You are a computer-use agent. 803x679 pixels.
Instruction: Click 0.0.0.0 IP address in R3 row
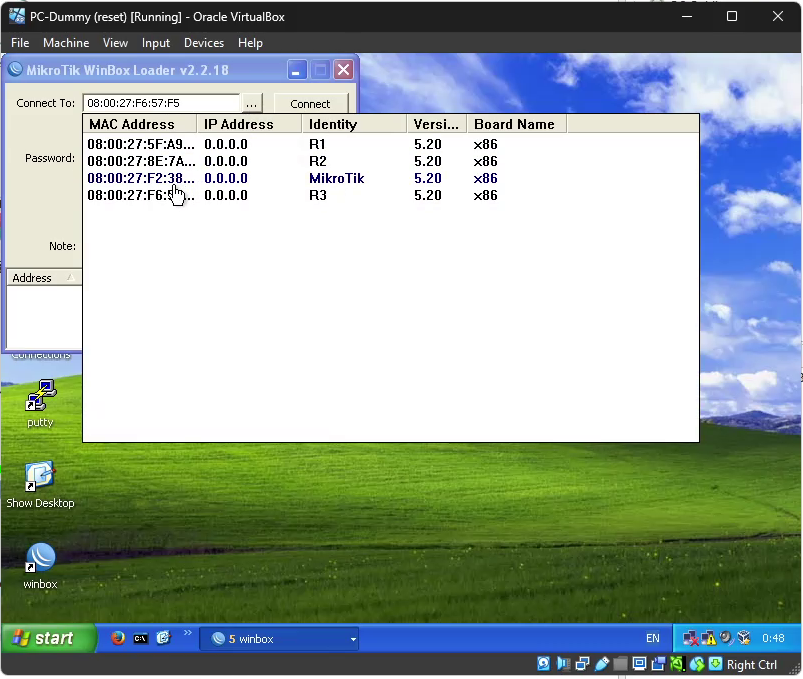coord(226,195)
